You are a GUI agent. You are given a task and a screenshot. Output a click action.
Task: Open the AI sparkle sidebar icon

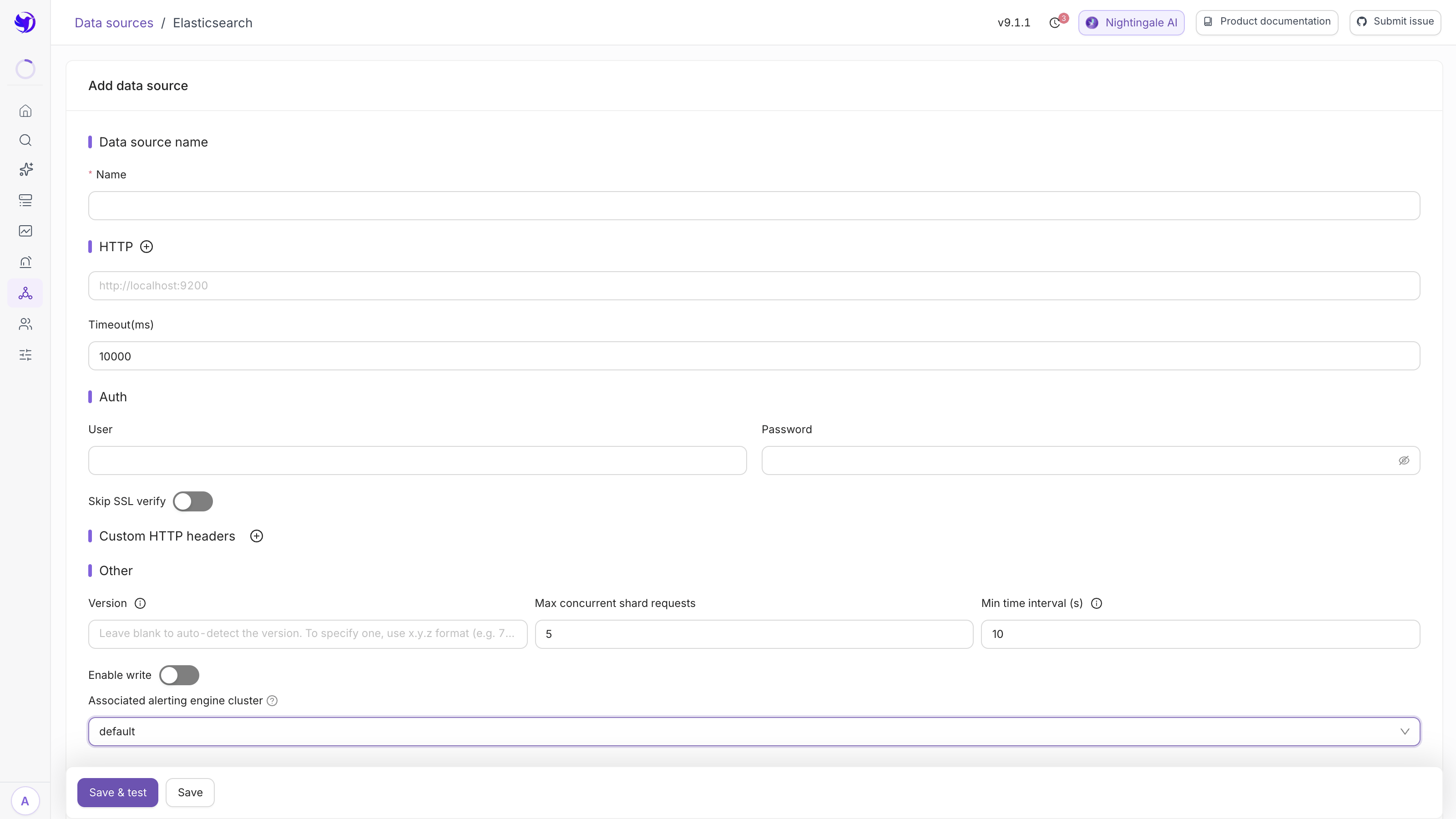(x=25, y=170)
